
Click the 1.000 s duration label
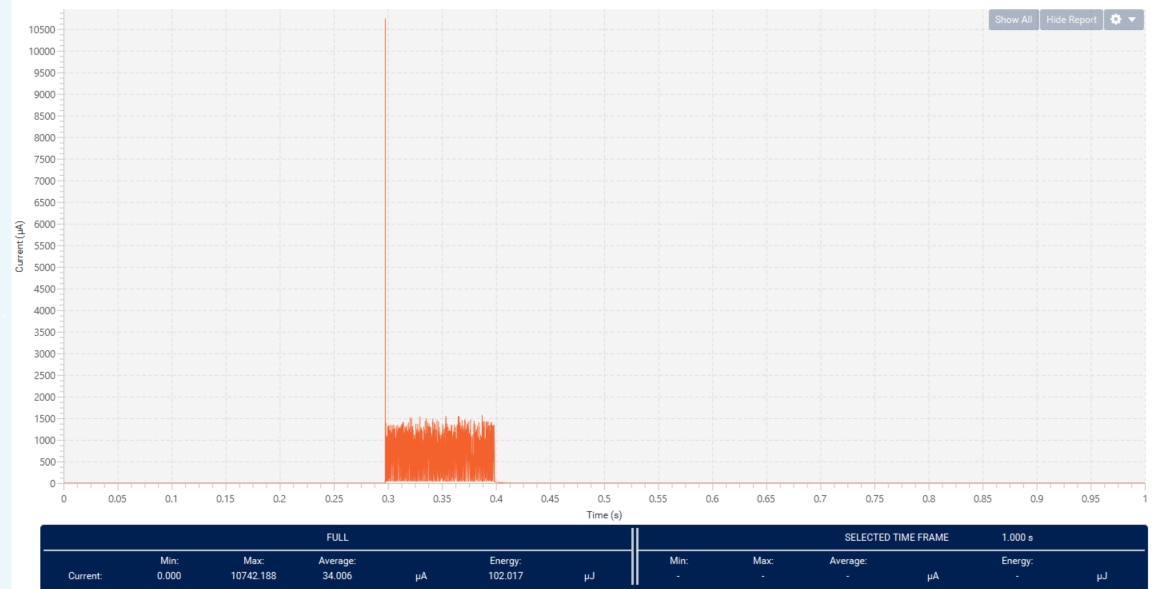click(x=1017, y=537)
